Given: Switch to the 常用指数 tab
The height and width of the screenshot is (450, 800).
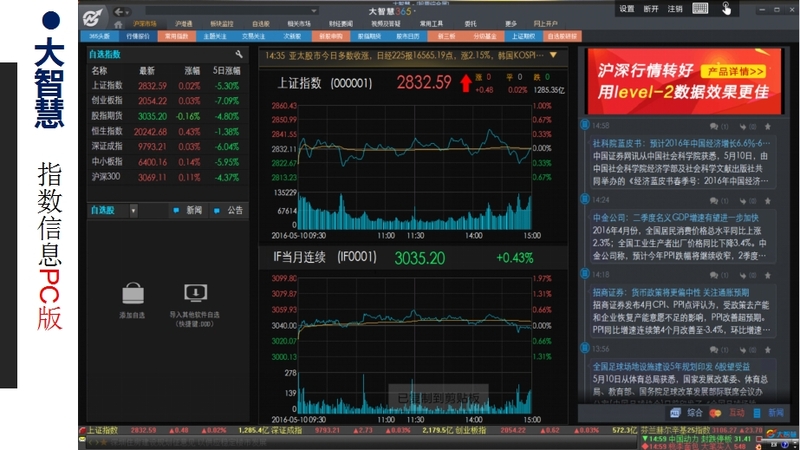Looking at the screenshot, I should (x=177, y=36).
